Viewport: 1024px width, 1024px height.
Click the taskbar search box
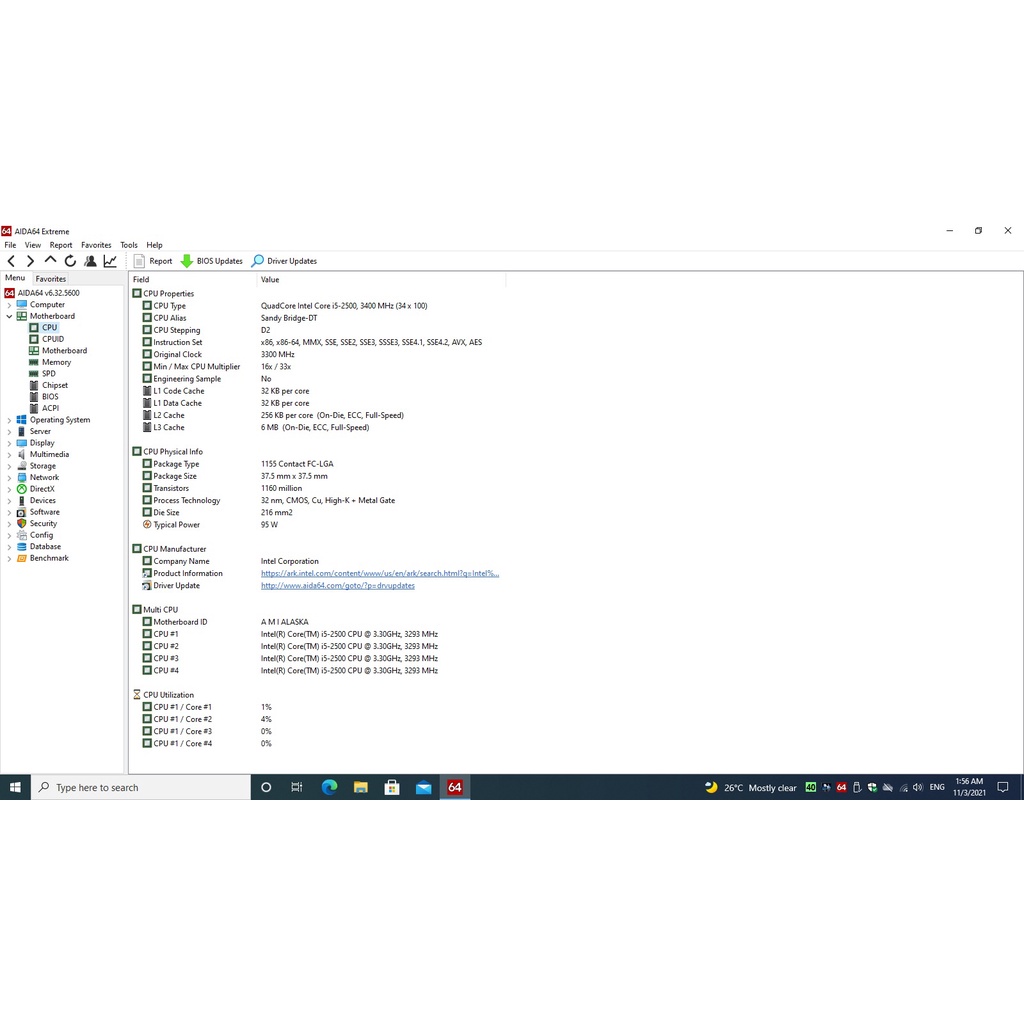click(140, 788)
